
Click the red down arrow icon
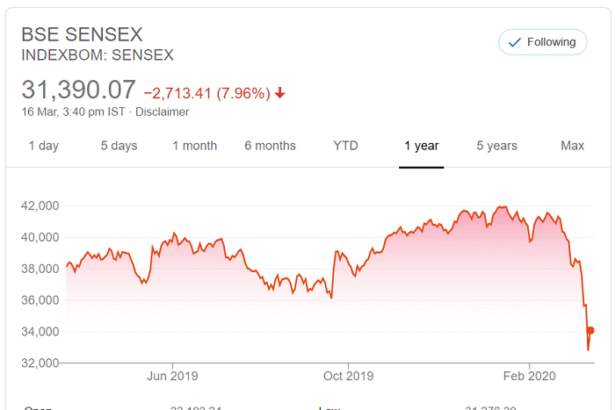coord(280,93)
